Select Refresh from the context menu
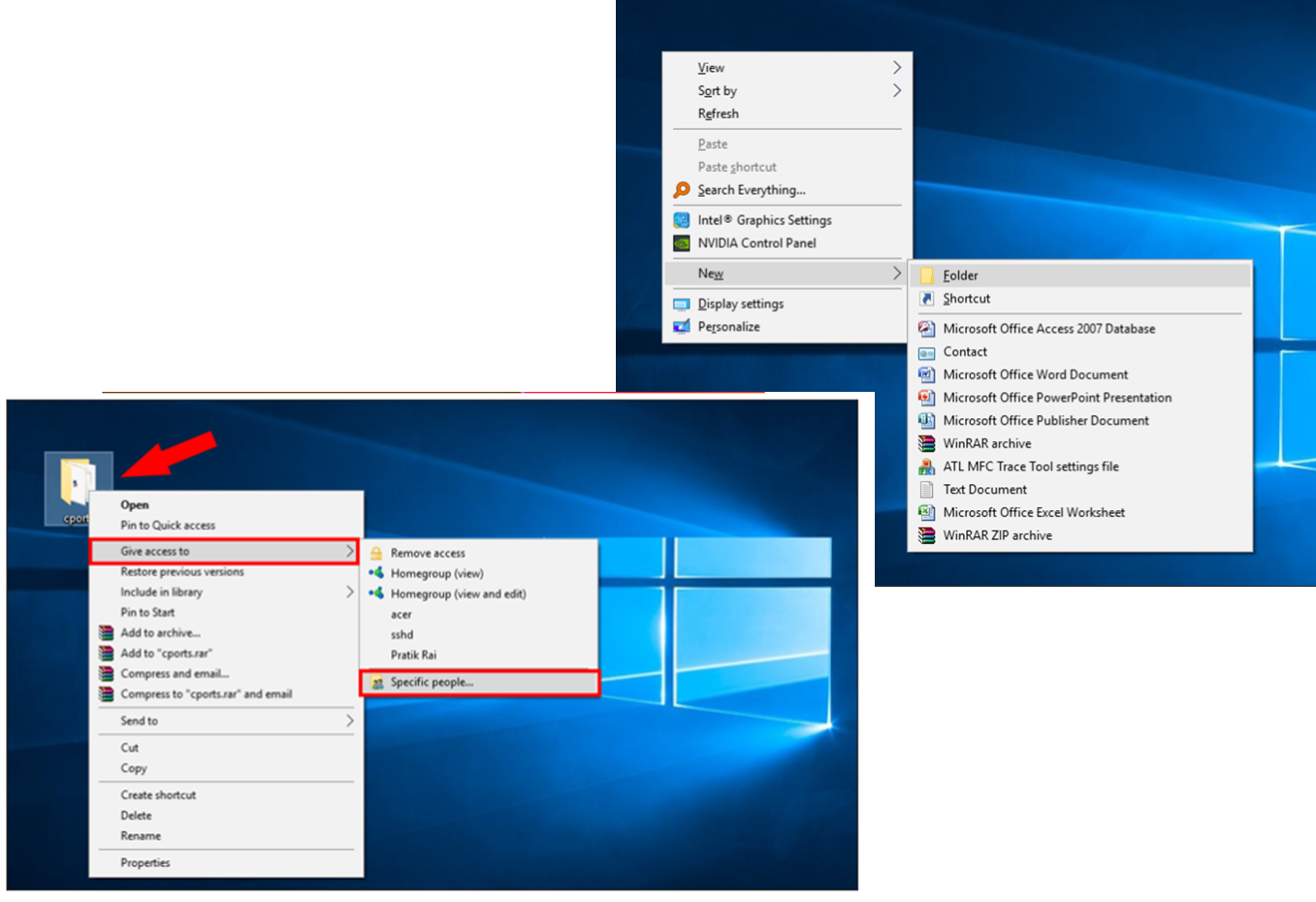This screenshot has height=902, width=1316. tap(717, 113)
